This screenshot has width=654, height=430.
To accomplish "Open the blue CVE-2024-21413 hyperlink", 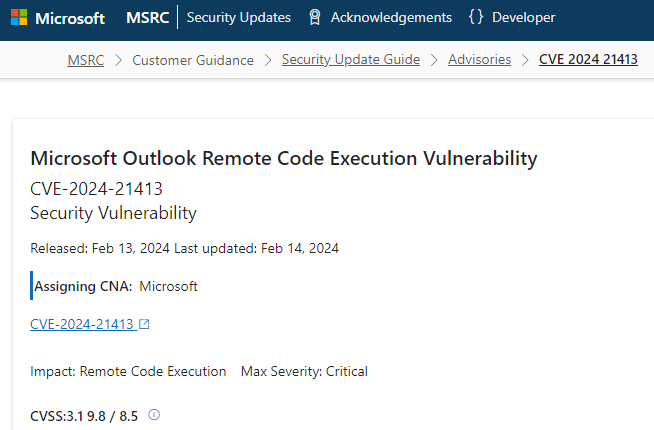I will 82,324.
